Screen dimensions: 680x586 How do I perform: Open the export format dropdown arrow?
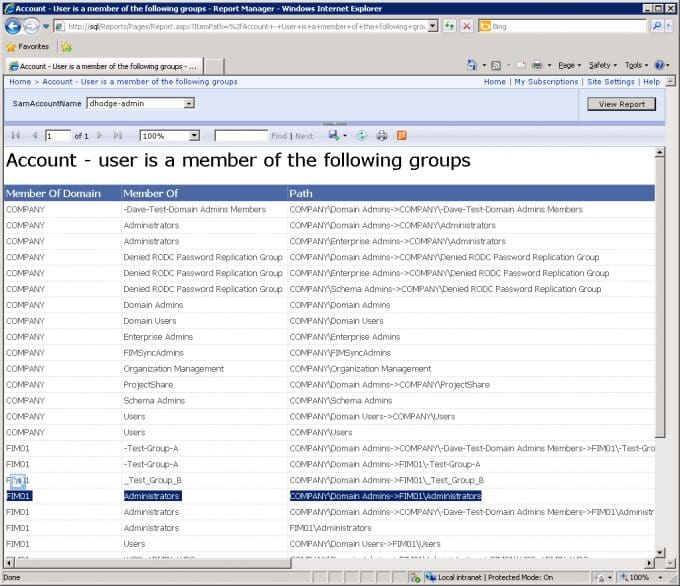pyautogui.click(x=345, y=136)
